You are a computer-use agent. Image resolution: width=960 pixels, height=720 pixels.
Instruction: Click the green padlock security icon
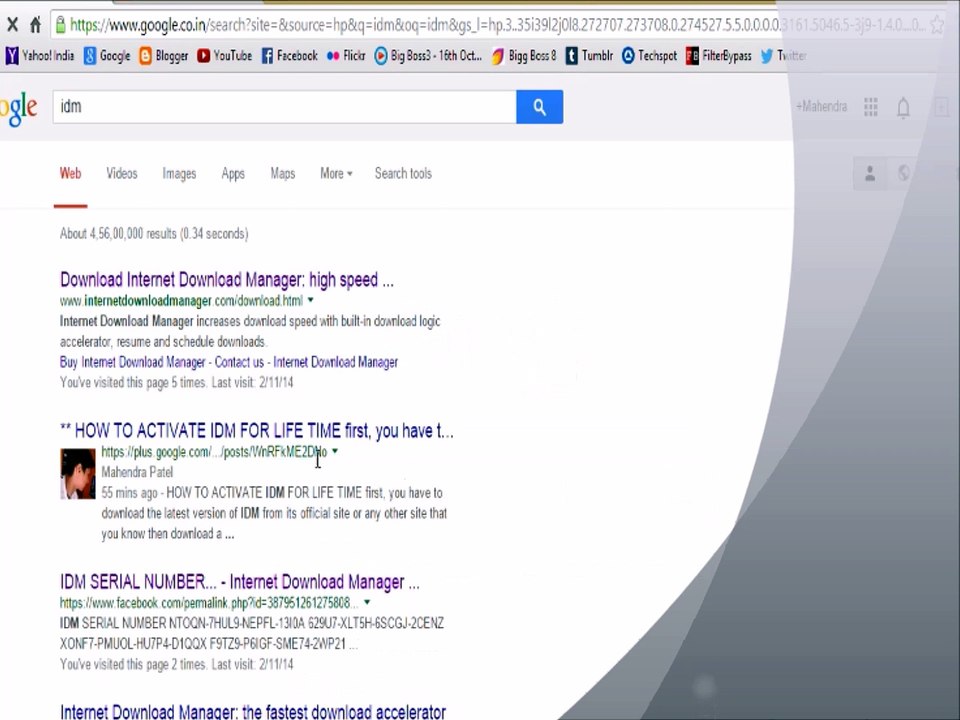click(x=60, y=24)
